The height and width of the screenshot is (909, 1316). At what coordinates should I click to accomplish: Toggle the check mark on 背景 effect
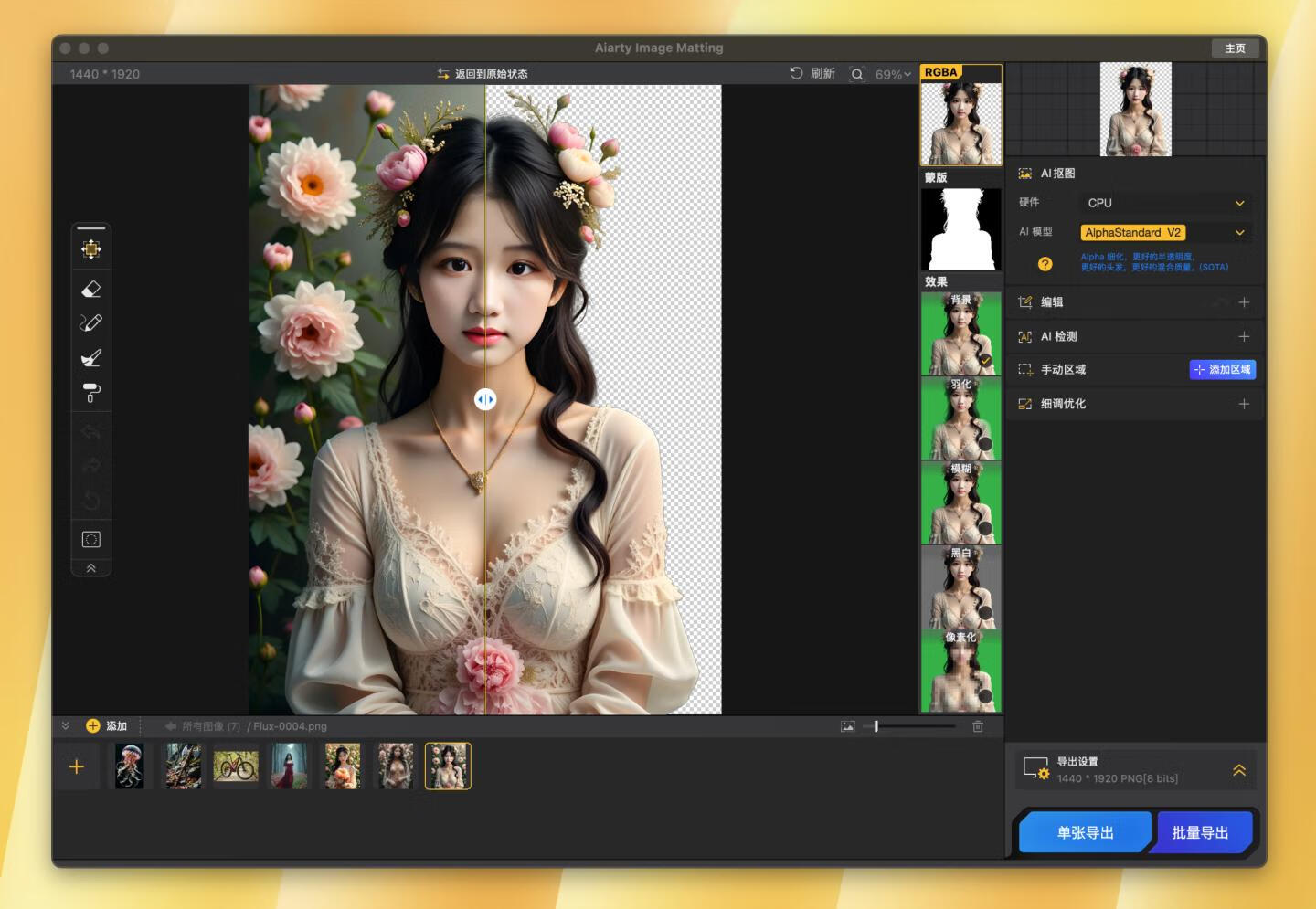point(986,361)
